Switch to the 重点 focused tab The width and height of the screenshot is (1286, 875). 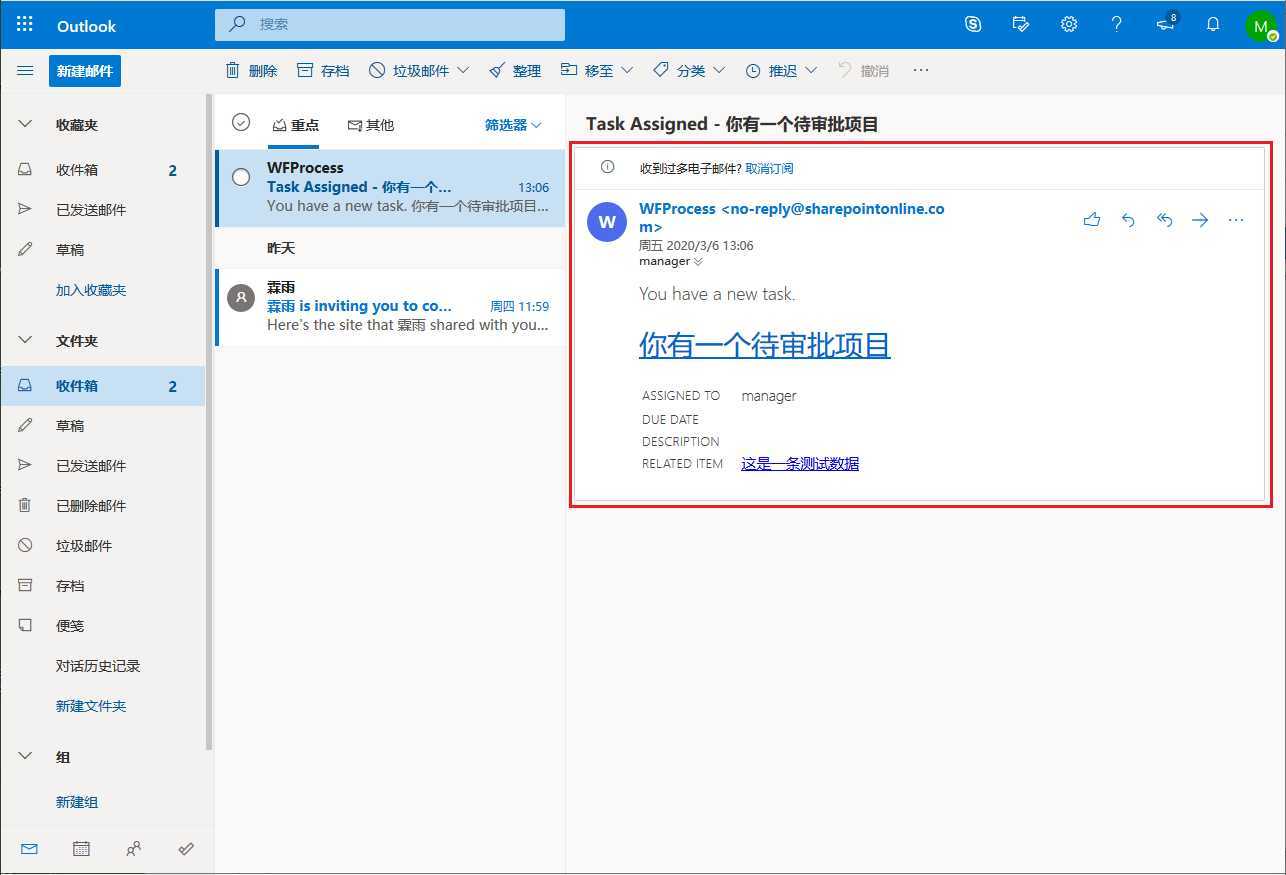296,125
